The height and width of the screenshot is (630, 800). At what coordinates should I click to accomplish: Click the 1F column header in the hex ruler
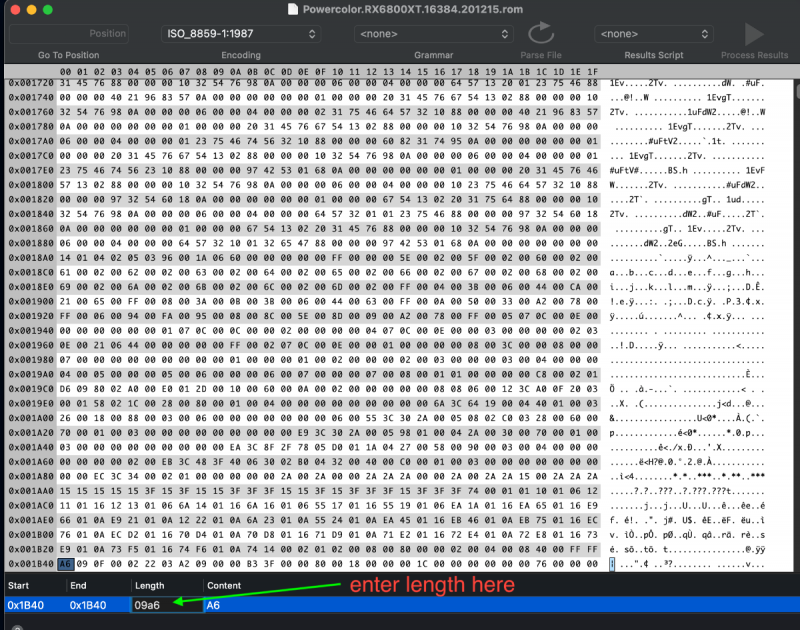pyautogui.click(x=592, y=72)
